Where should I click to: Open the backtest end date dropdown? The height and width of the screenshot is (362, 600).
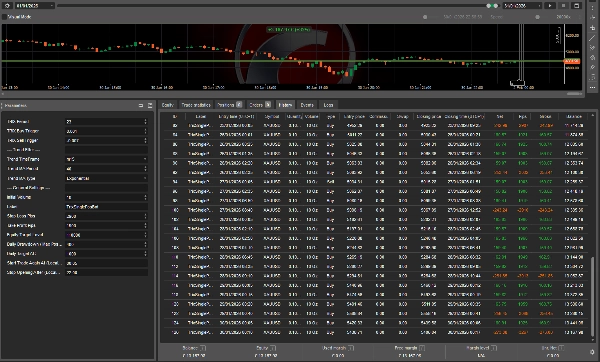[x=523, y=5]
